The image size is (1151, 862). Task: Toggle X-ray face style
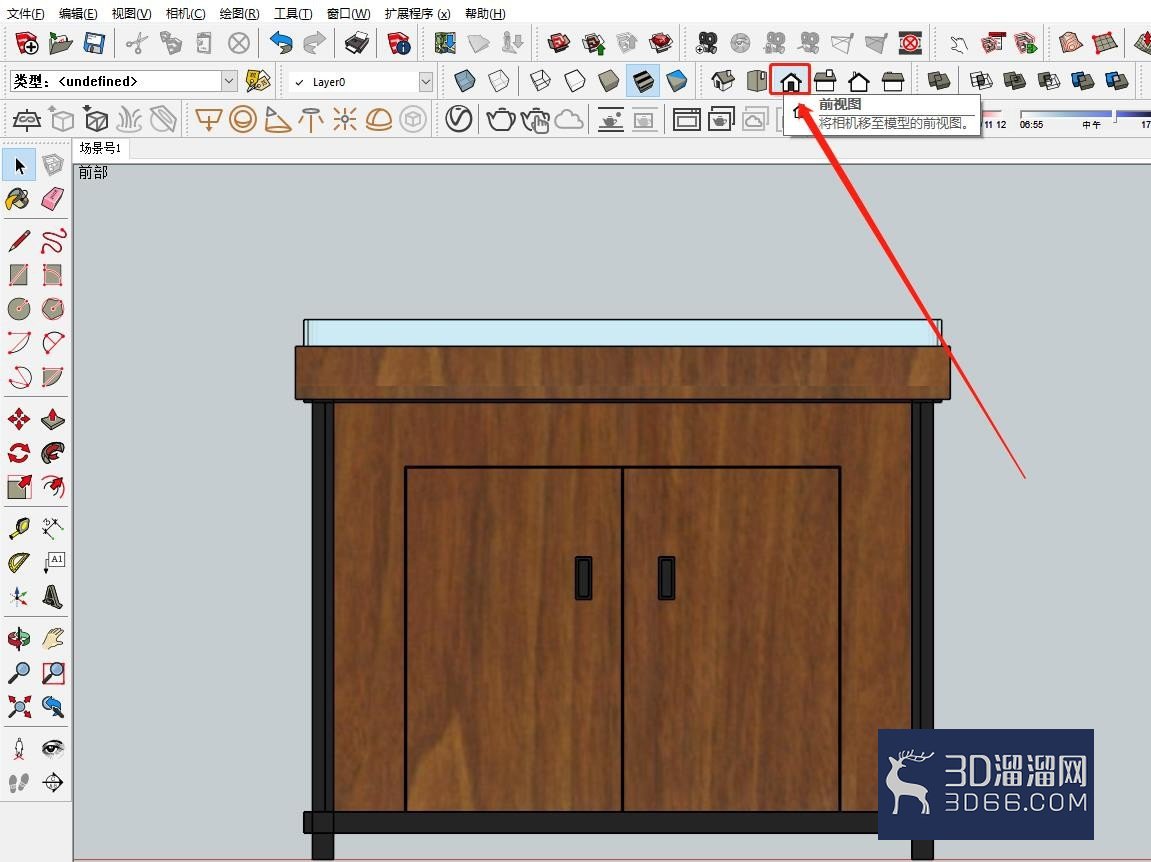(x=464, y=80)
